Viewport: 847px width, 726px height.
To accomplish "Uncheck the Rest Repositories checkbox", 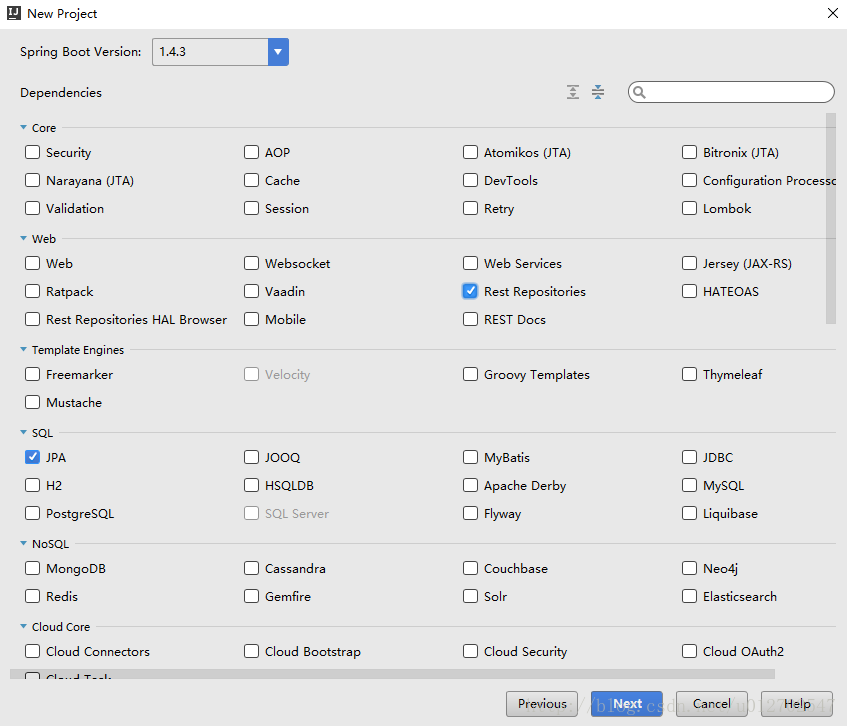I will [x=470, y=292].
